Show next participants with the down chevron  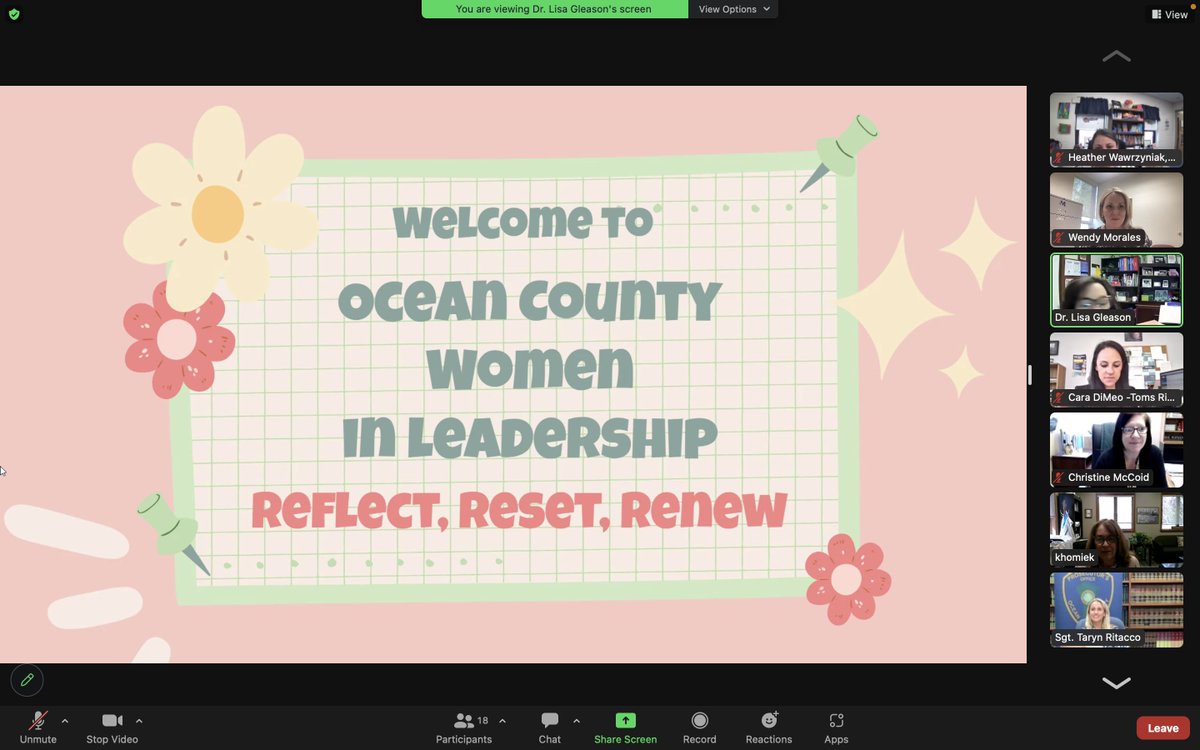(1116, 683)
